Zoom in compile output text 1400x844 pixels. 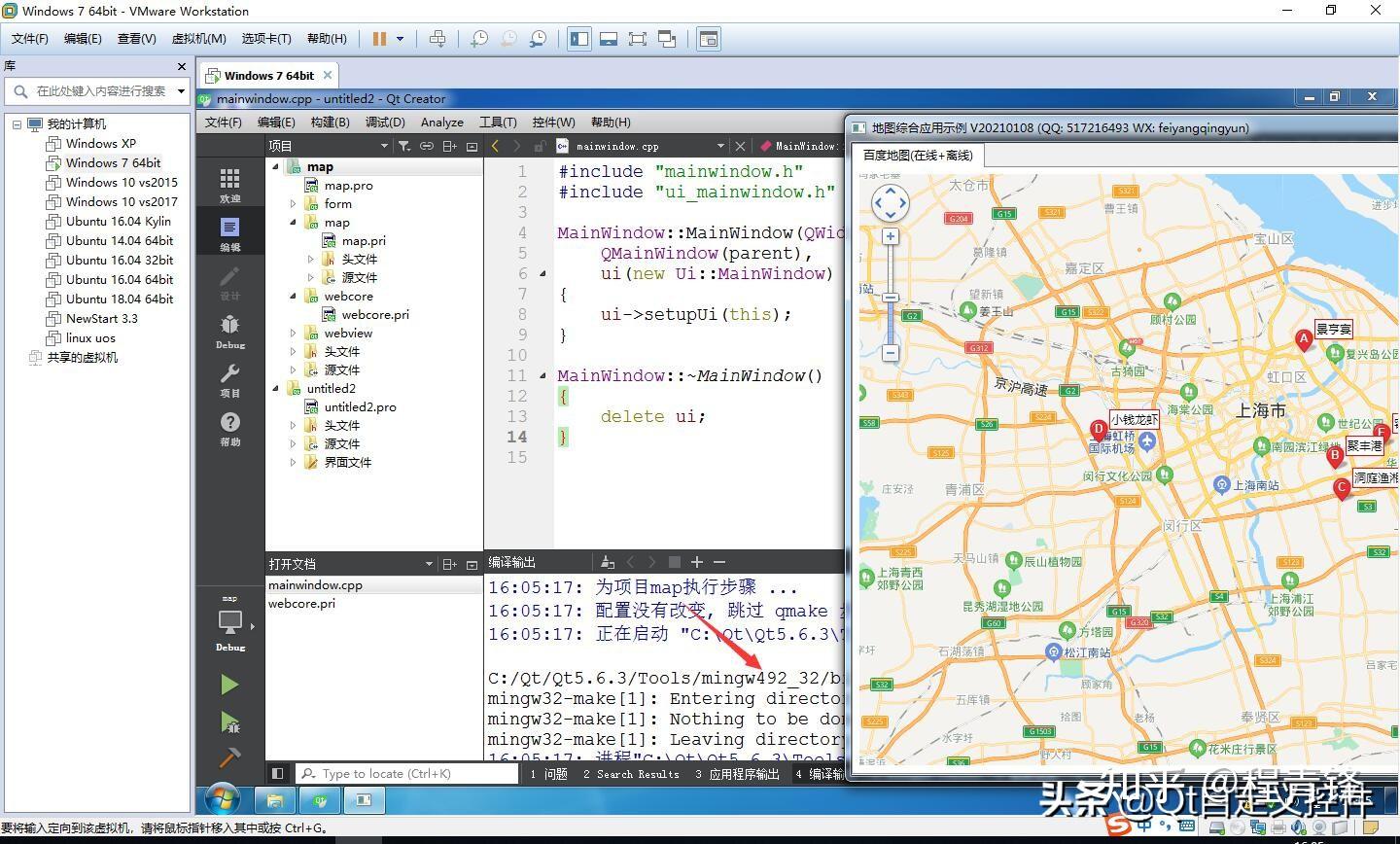click(x=696, y=562)
